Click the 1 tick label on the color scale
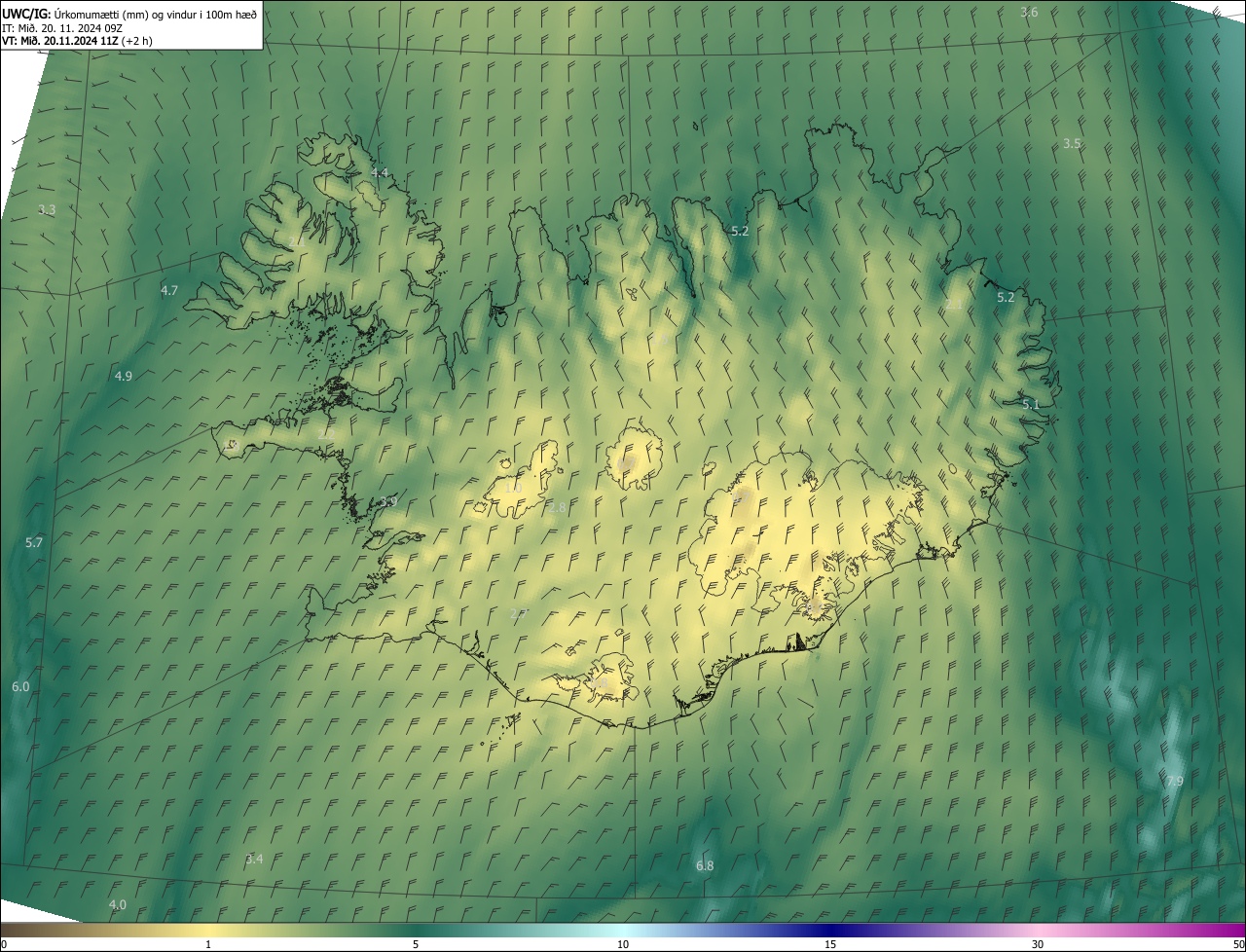1246x952 pixels. tap(208, 944)
